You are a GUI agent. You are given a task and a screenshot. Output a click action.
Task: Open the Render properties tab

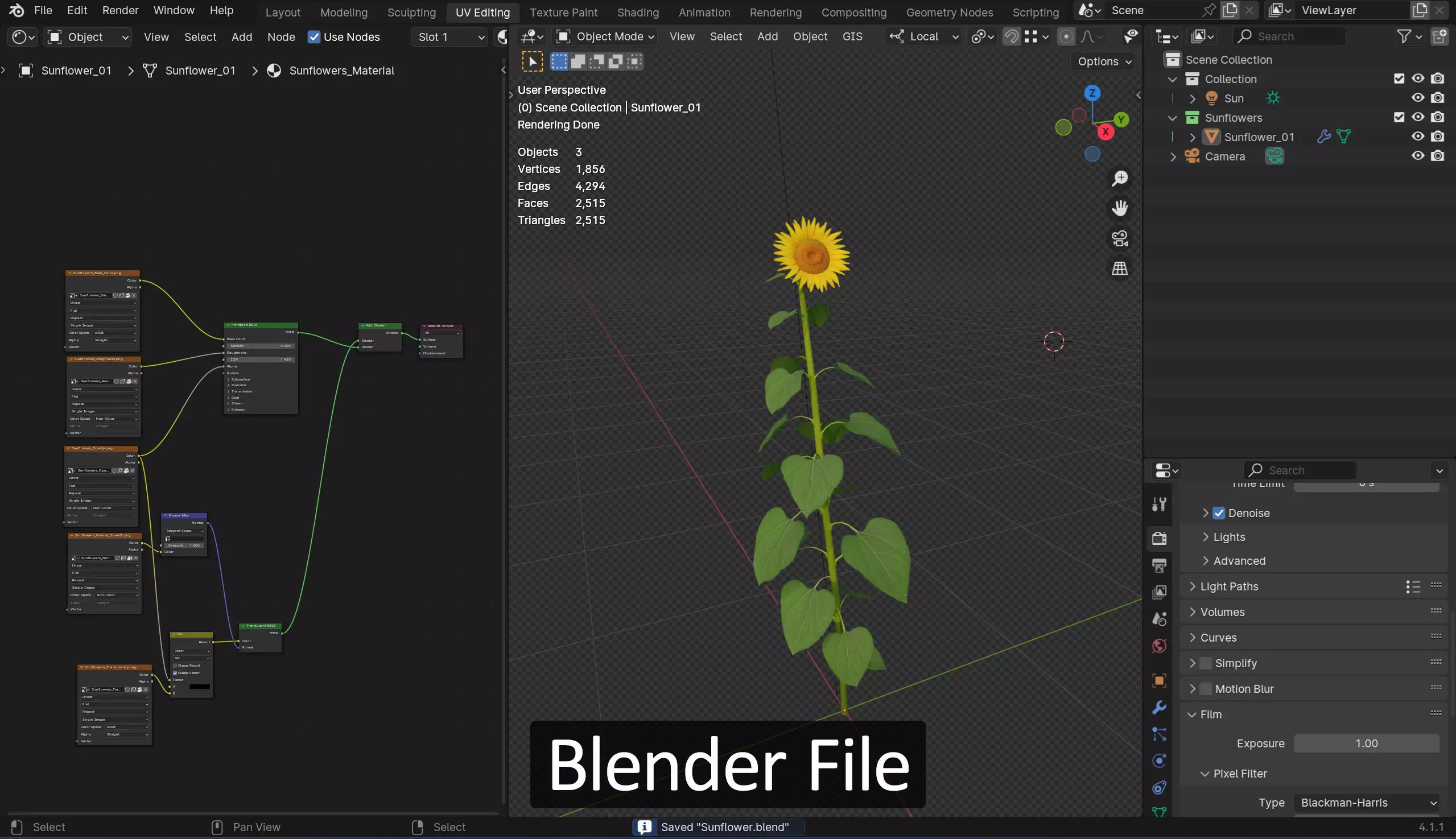tap(1159, 538)
